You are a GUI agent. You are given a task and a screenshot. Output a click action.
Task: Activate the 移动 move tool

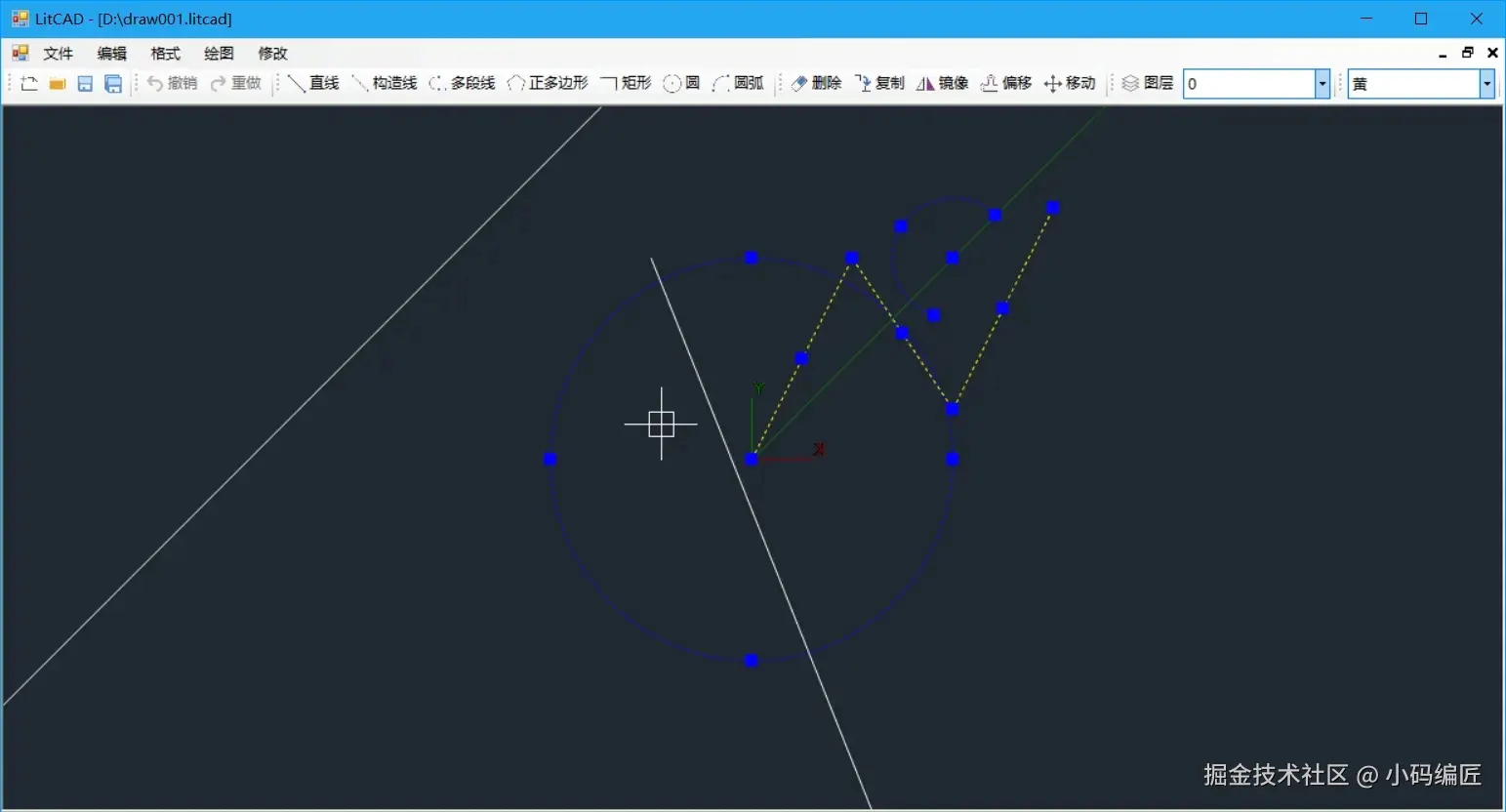[x=1070, y=84]
